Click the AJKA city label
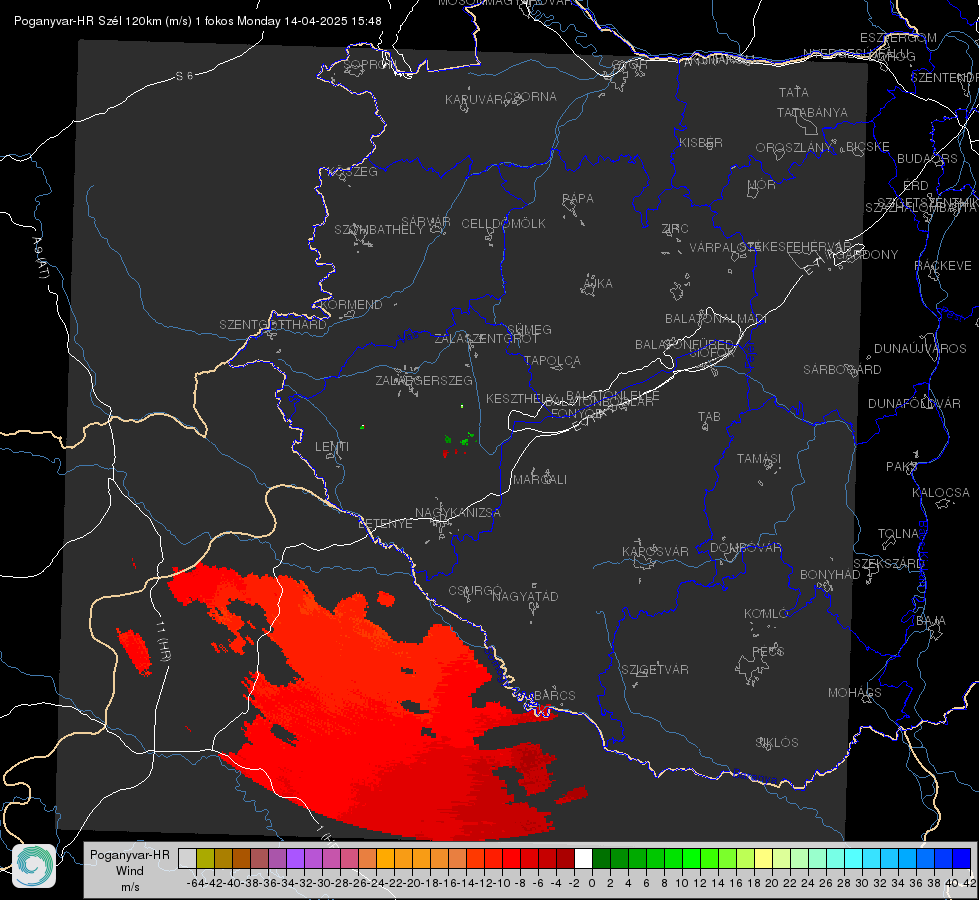 pyautogui.click(x=598, y=284)
